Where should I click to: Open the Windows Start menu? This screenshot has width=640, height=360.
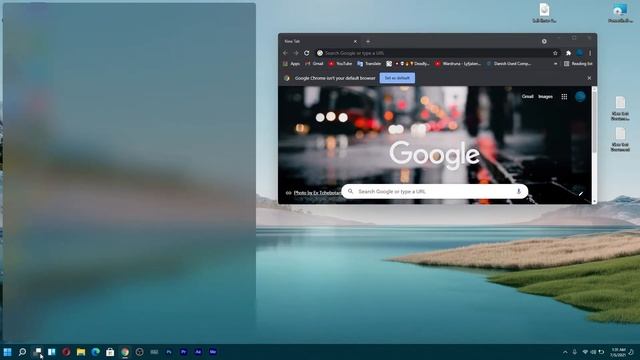tap(7, 352)
